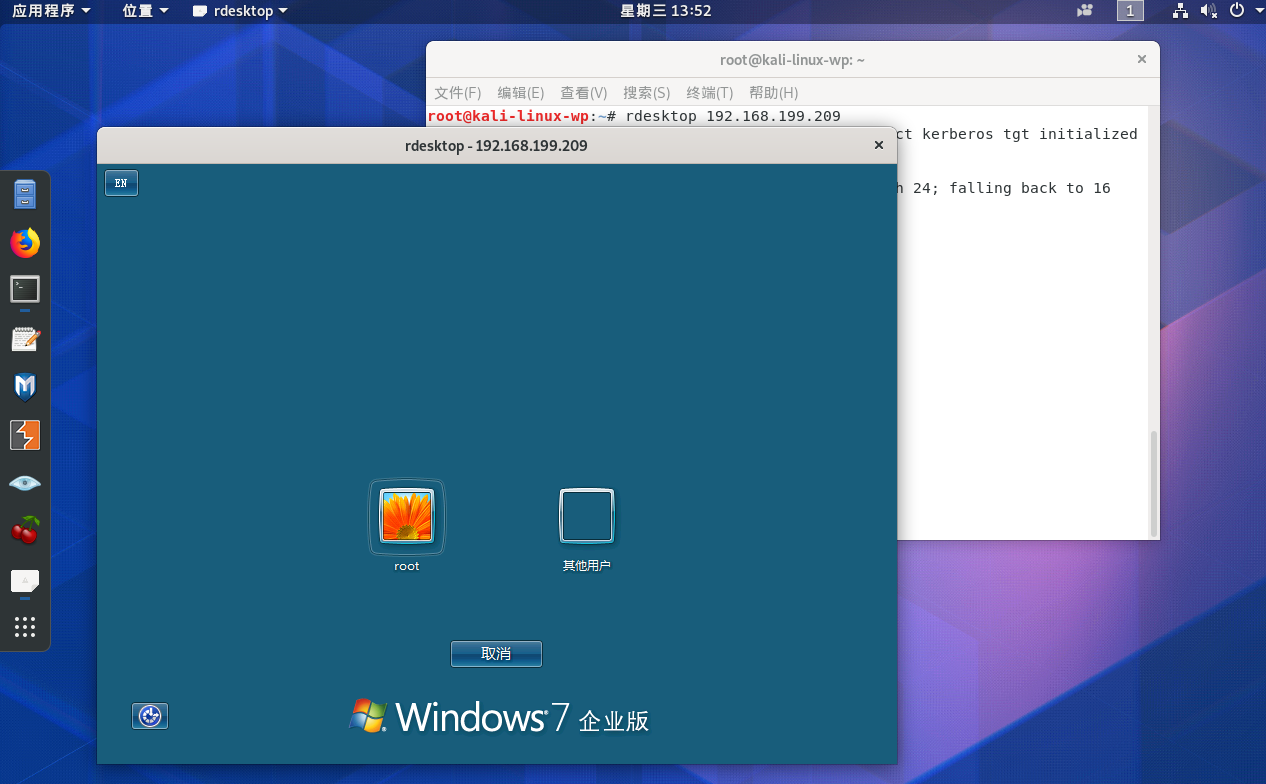Image resolution: width=1266 pixels, height=784 pixels.
Task: Open the 位置 menu
Action: pyautogui.click(x=145, y=11)
